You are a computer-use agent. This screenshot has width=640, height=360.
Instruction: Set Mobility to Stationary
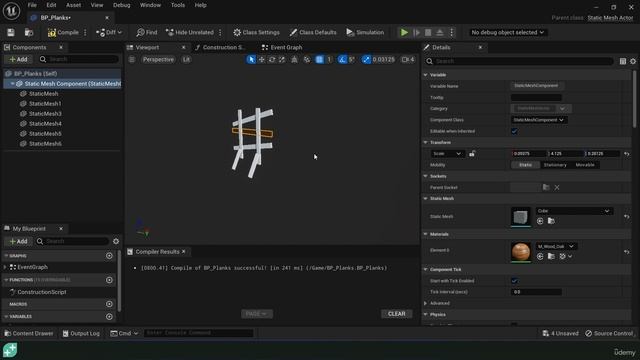tap(555, 165)
